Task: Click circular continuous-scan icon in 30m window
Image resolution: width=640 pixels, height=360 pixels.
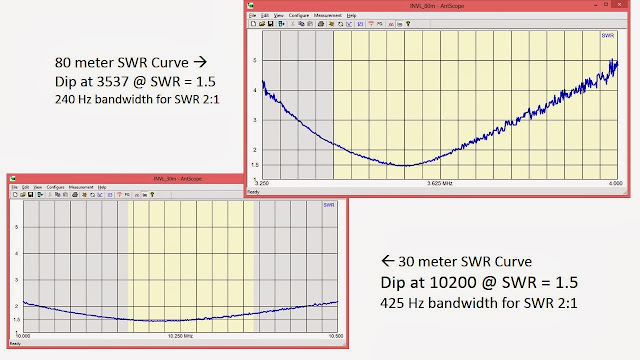Action: (x=92, y=195)
